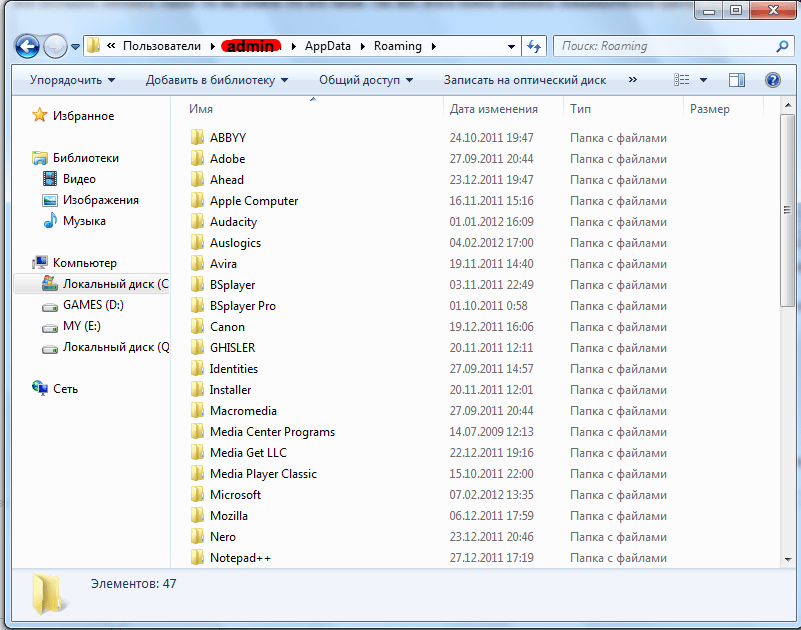
Task: Click the search magnifier icon
Action: (x=782, y=46)
